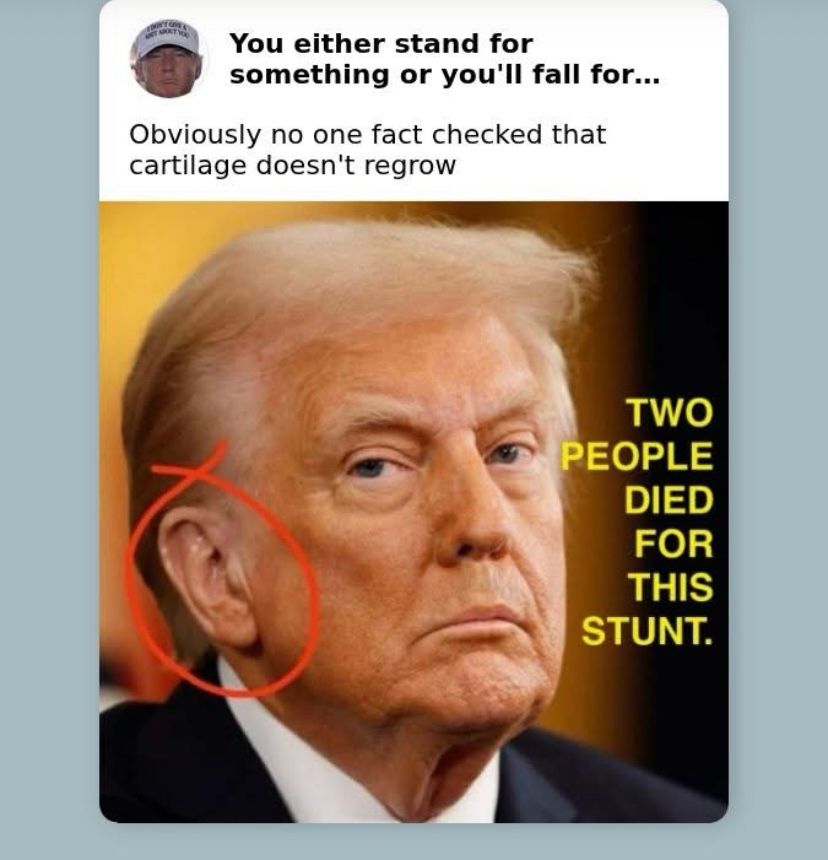The image size is (828, 860).
Task: Click the yellow word "PEOPLE"
Action: pyautogui.click(x=637, y=455)
